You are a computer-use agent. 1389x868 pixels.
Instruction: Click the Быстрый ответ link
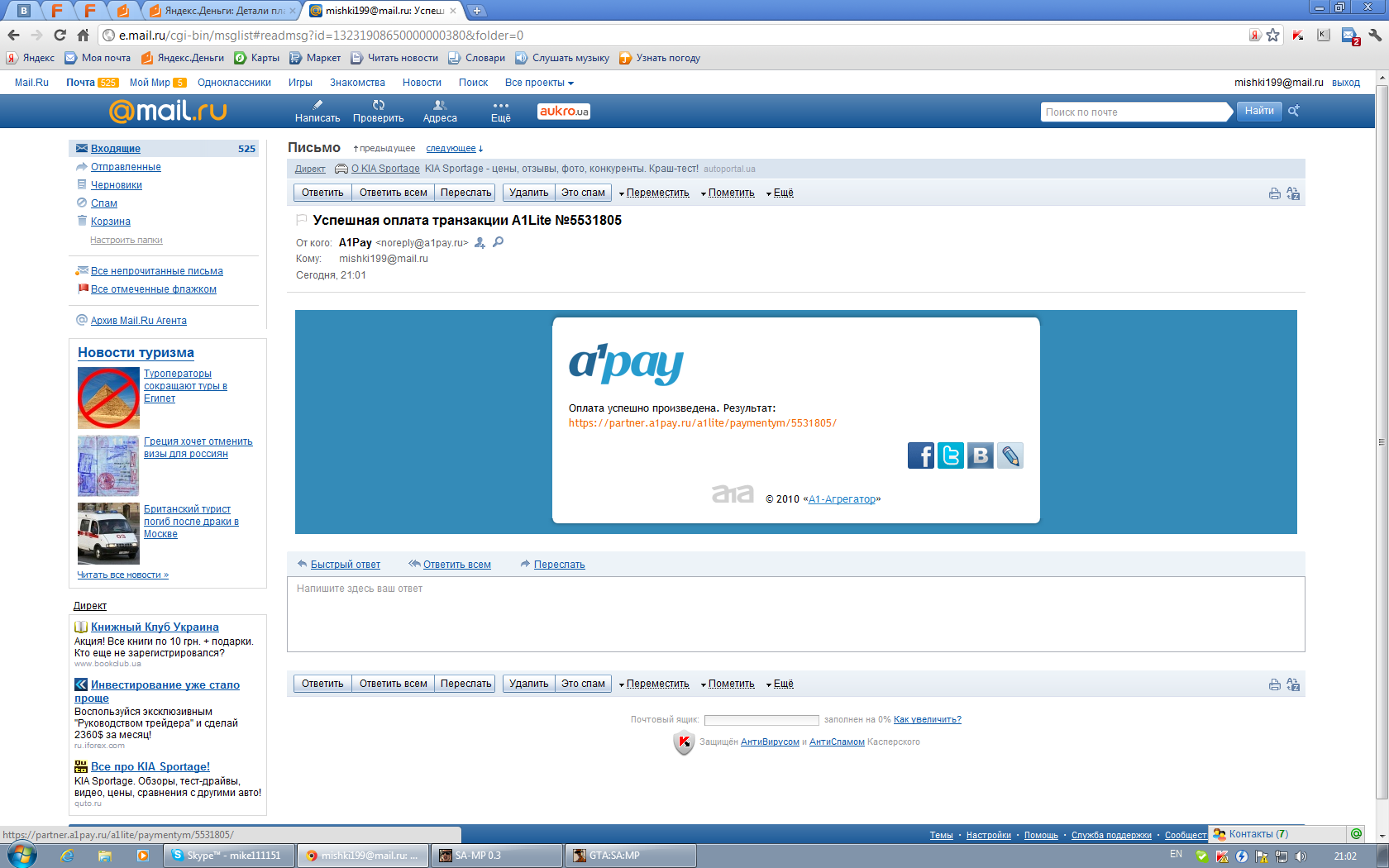click(346, 565)
